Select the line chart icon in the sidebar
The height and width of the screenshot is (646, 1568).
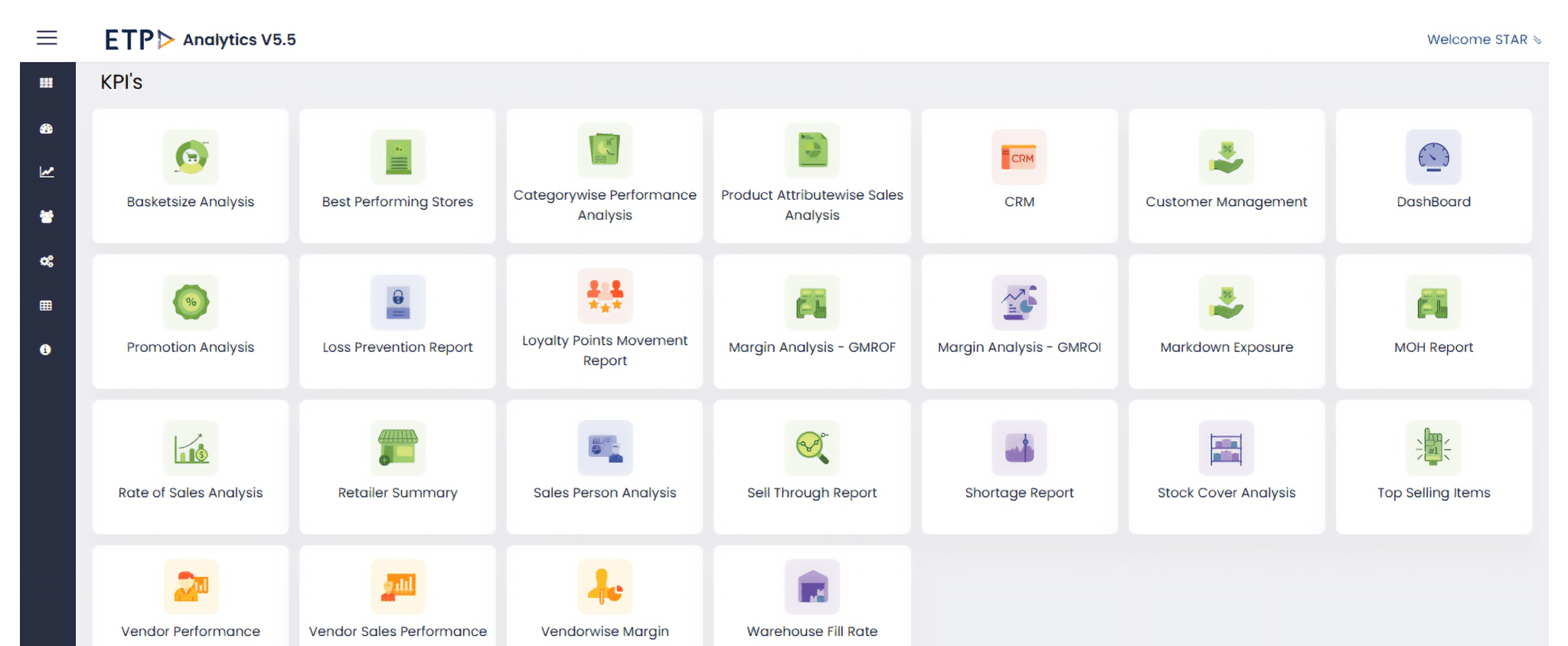point(47,172)
